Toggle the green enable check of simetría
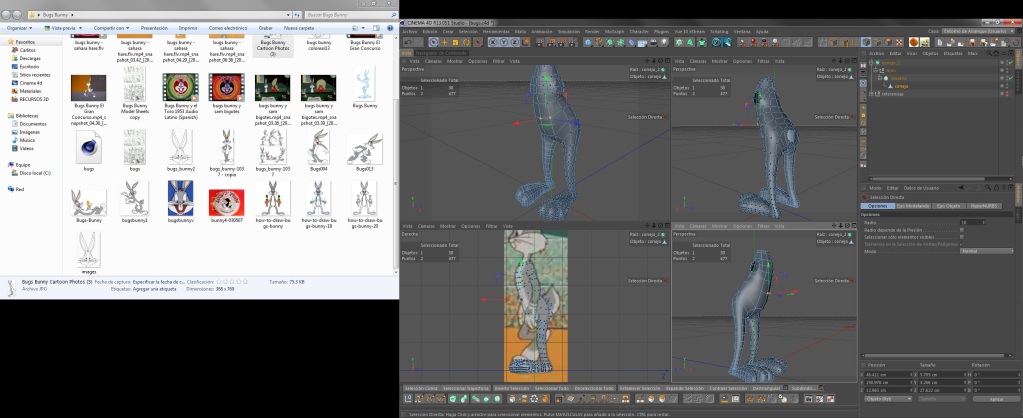1023x418 pixels. click(x=1011, y=78)
